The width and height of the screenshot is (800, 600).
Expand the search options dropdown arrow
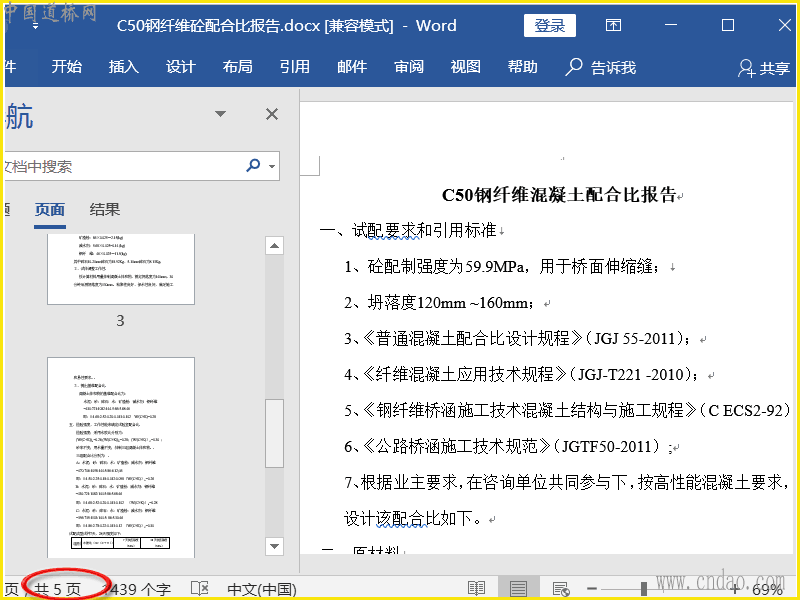point(272,166)
